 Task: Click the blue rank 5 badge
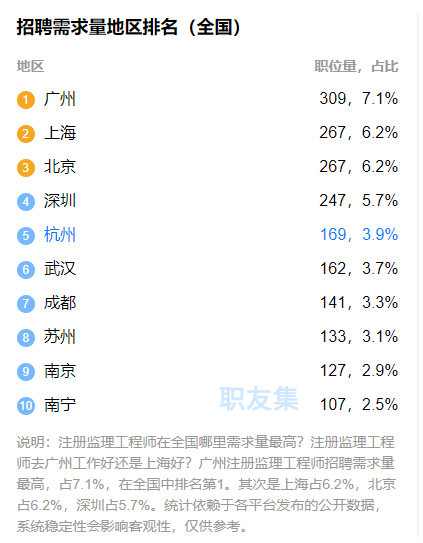coord(26,235)
